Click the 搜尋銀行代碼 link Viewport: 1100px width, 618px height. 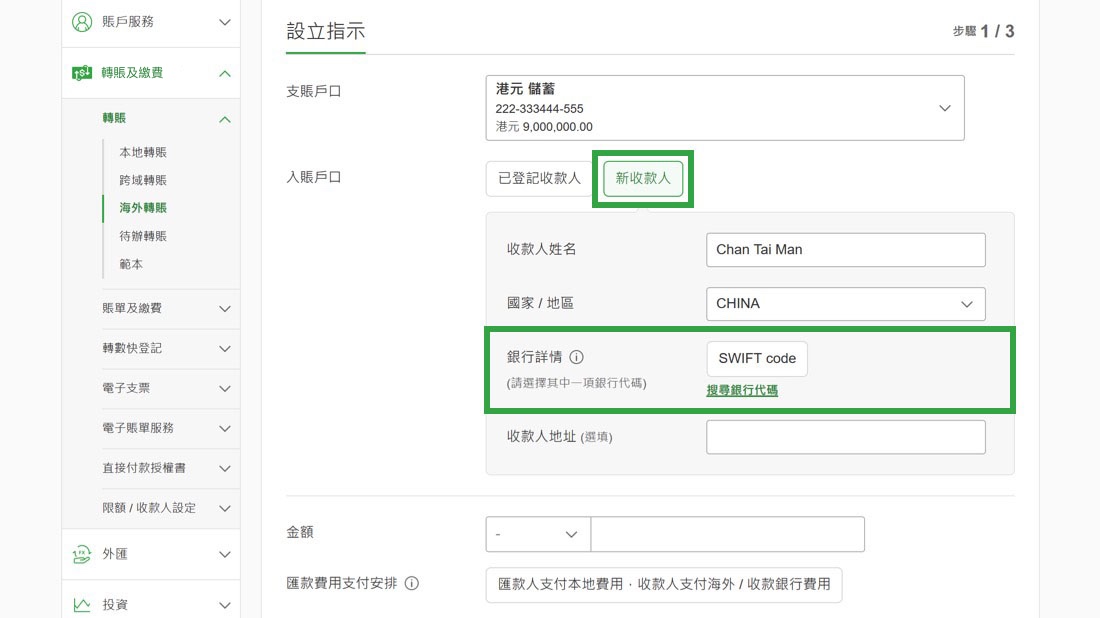pos(742,390)
